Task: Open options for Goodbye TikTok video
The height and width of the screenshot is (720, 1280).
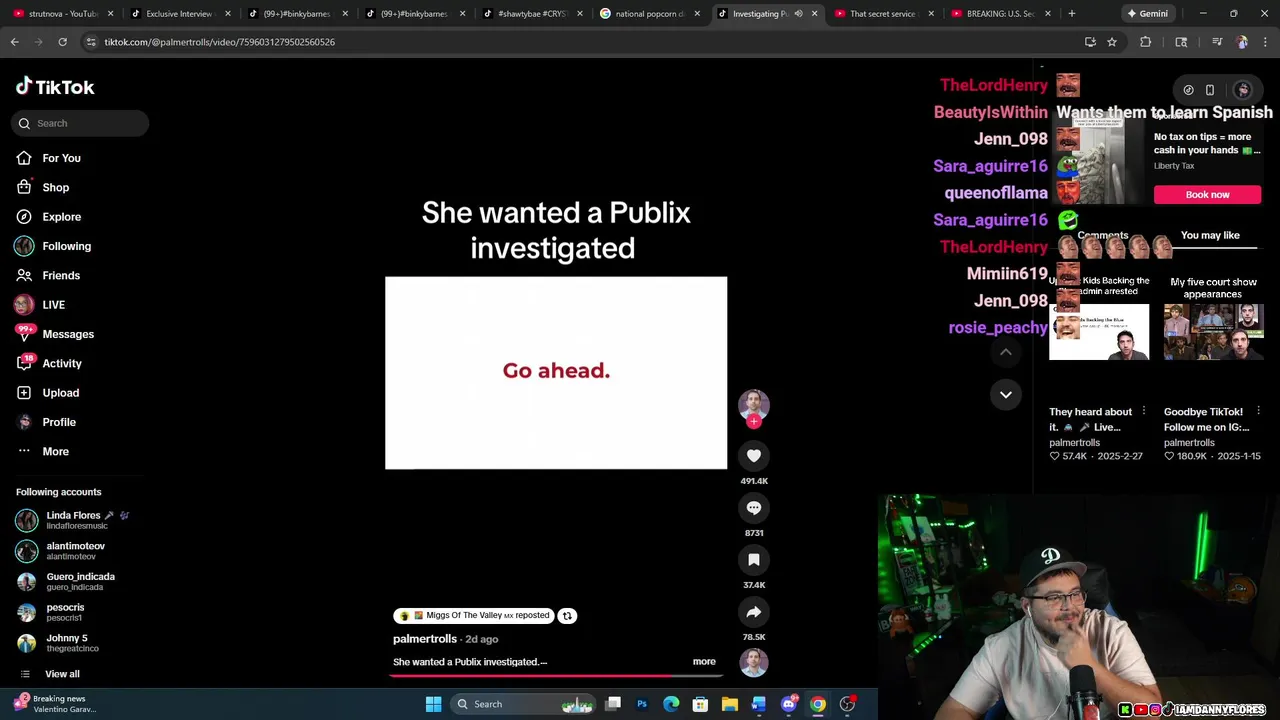Action: pos(1258,411)
